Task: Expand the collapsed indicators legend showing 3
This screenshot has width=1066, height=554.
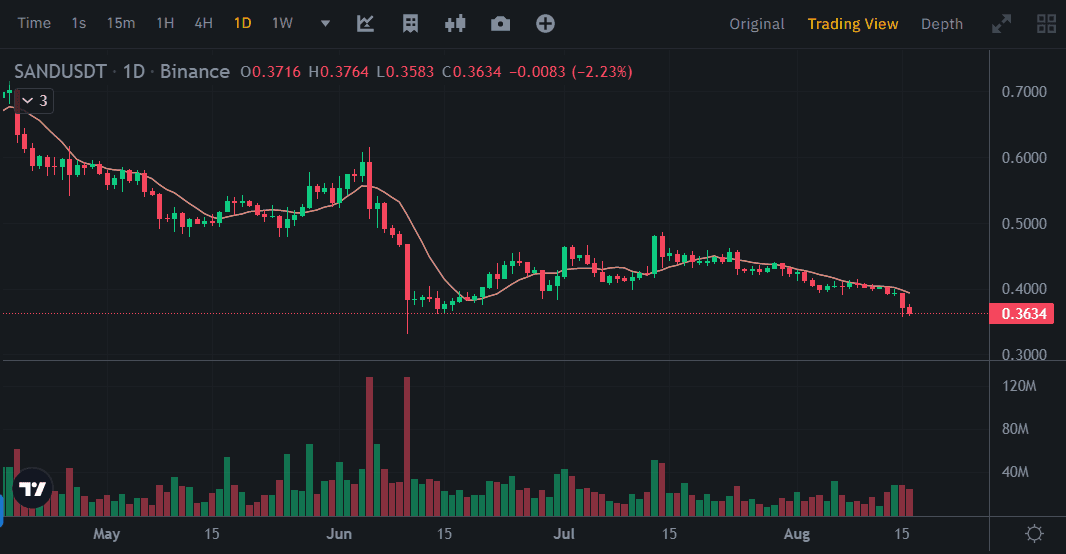Action: click(35, 101)
